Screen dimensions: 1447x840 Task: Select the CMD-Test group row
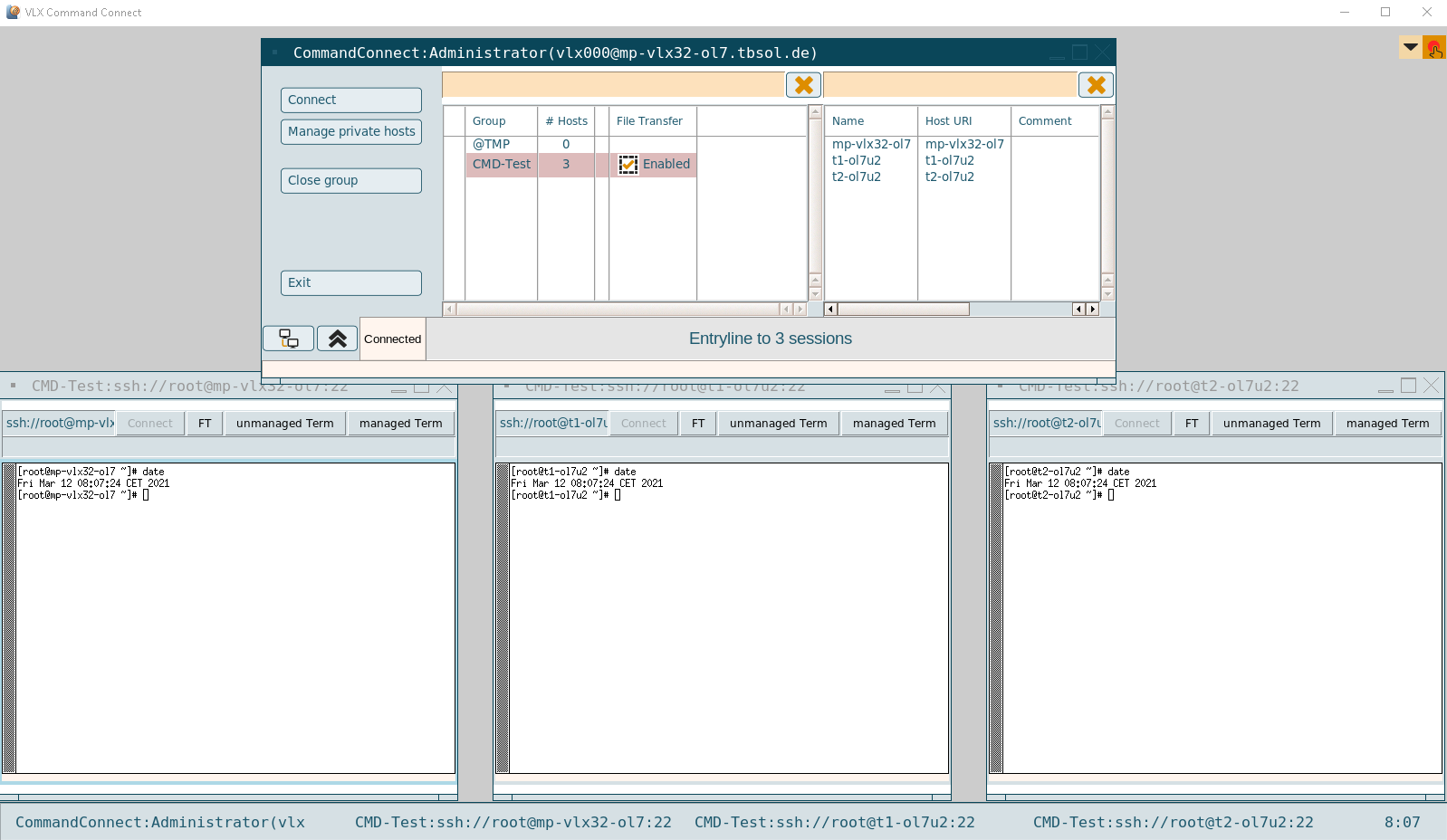coord(502,165)
